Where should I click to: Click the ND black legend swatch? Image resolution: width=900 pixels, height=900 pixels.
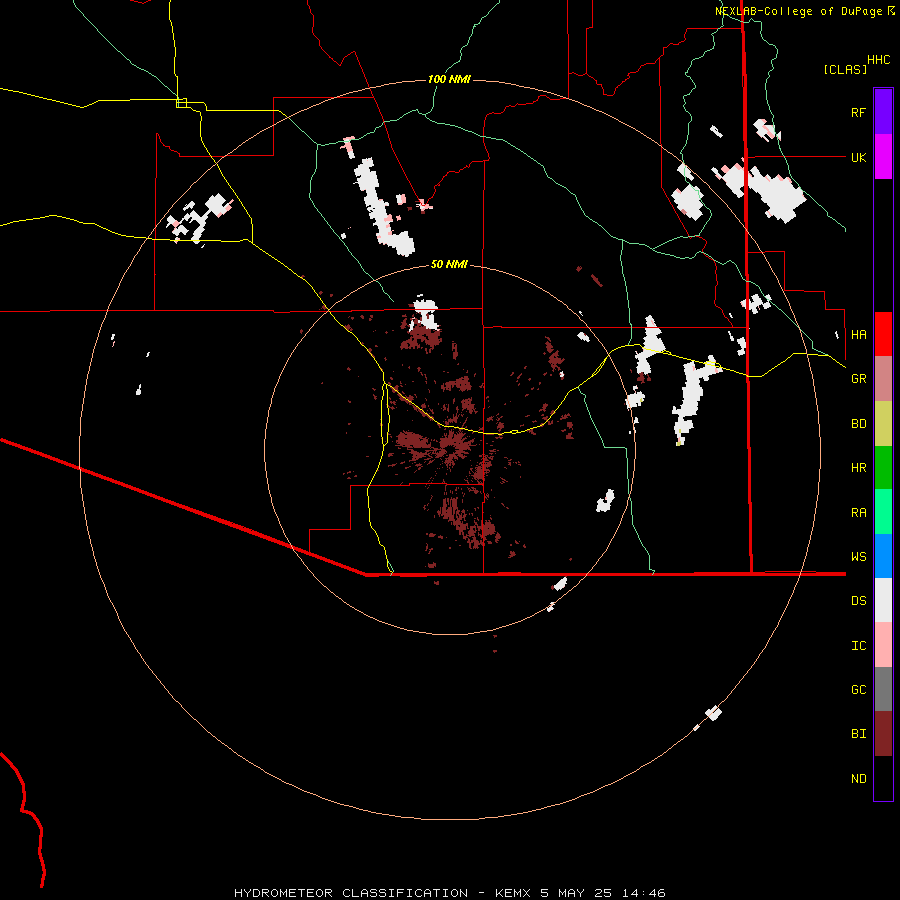pos(883,778)
